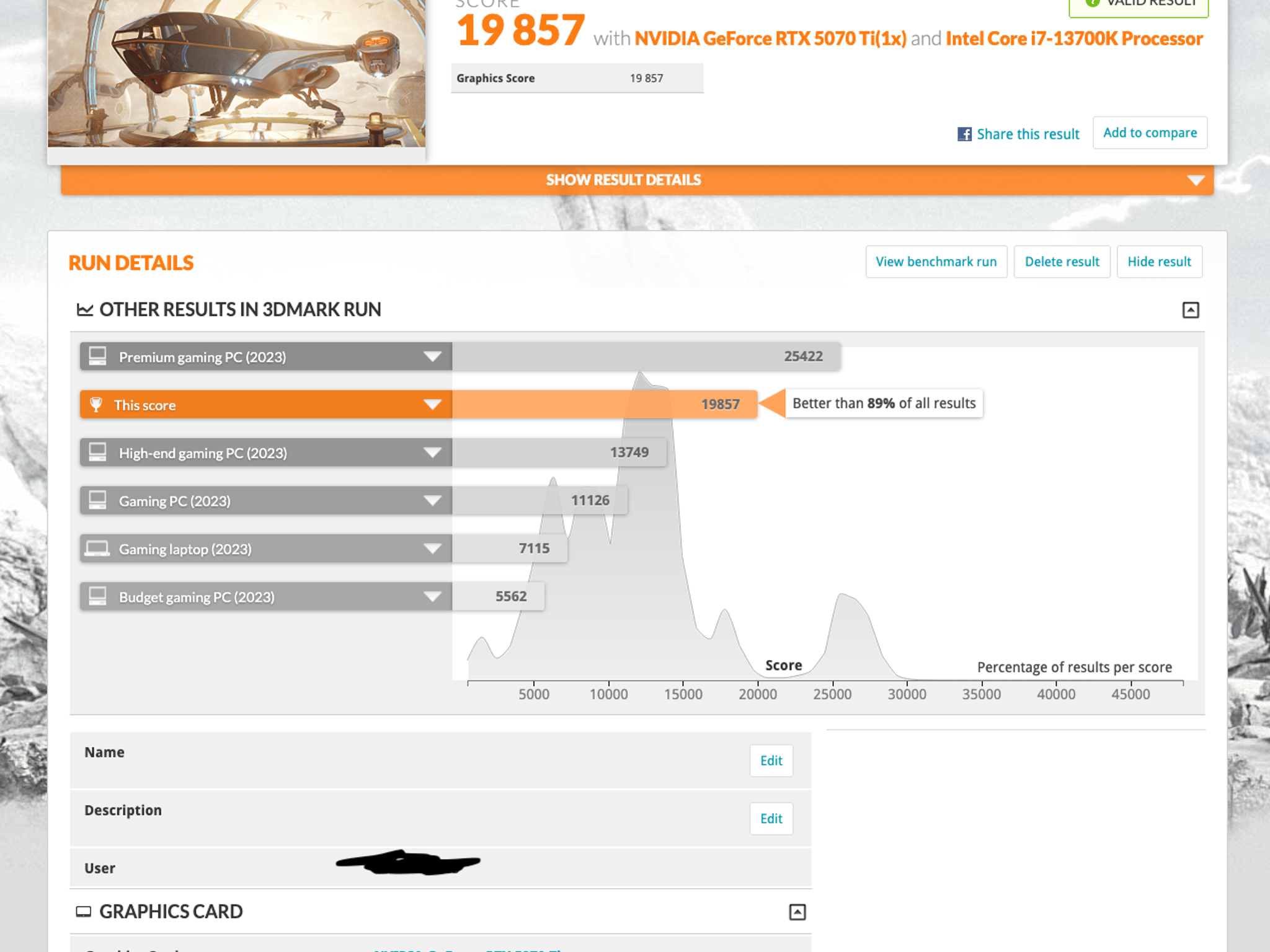The height and width of the screenshot is (952, 1270).
Task: Click the Gaming PC 11126 score value
Action: click(x=590, y=500)
